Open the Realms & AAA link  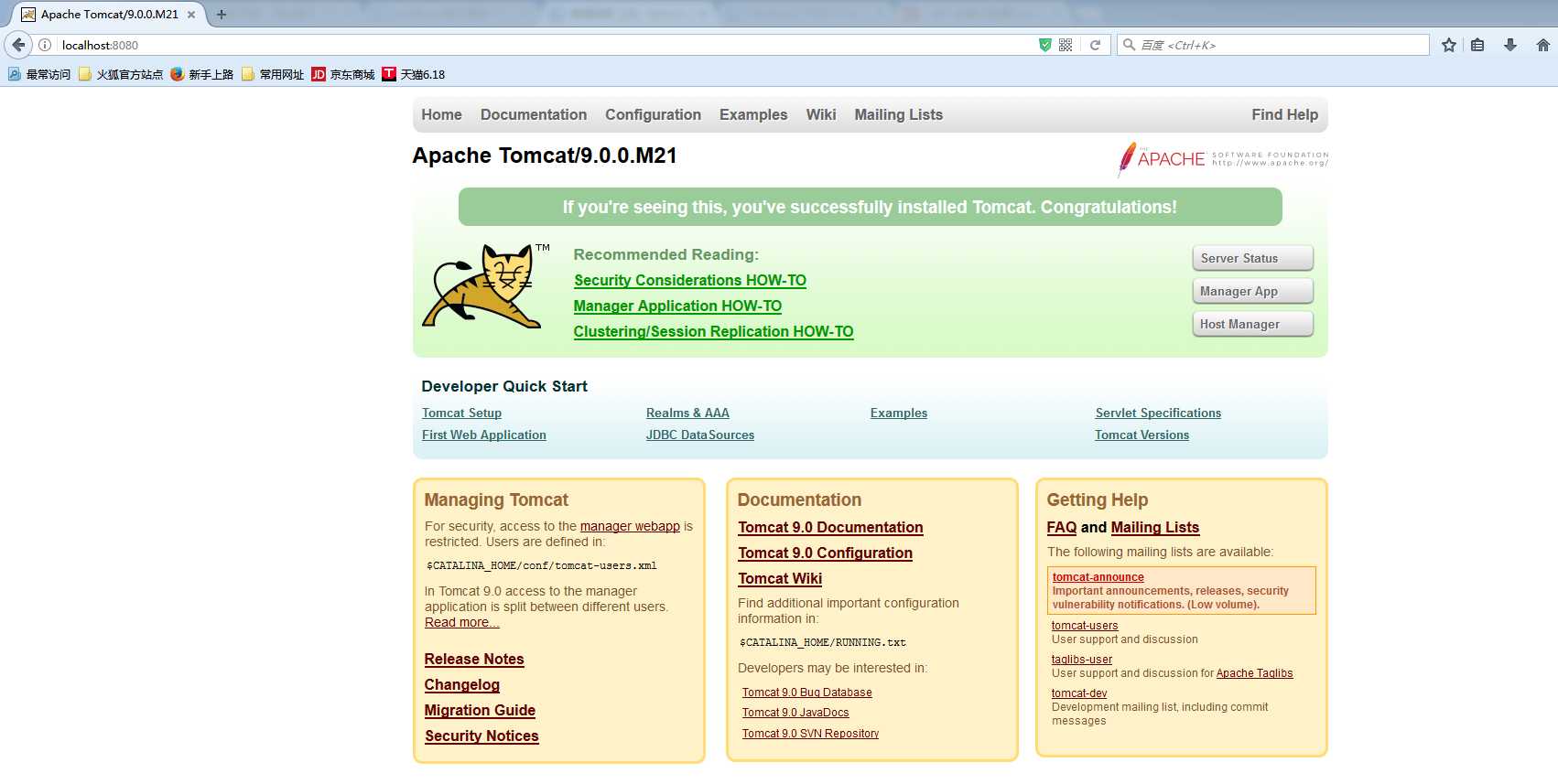(687, 413)
